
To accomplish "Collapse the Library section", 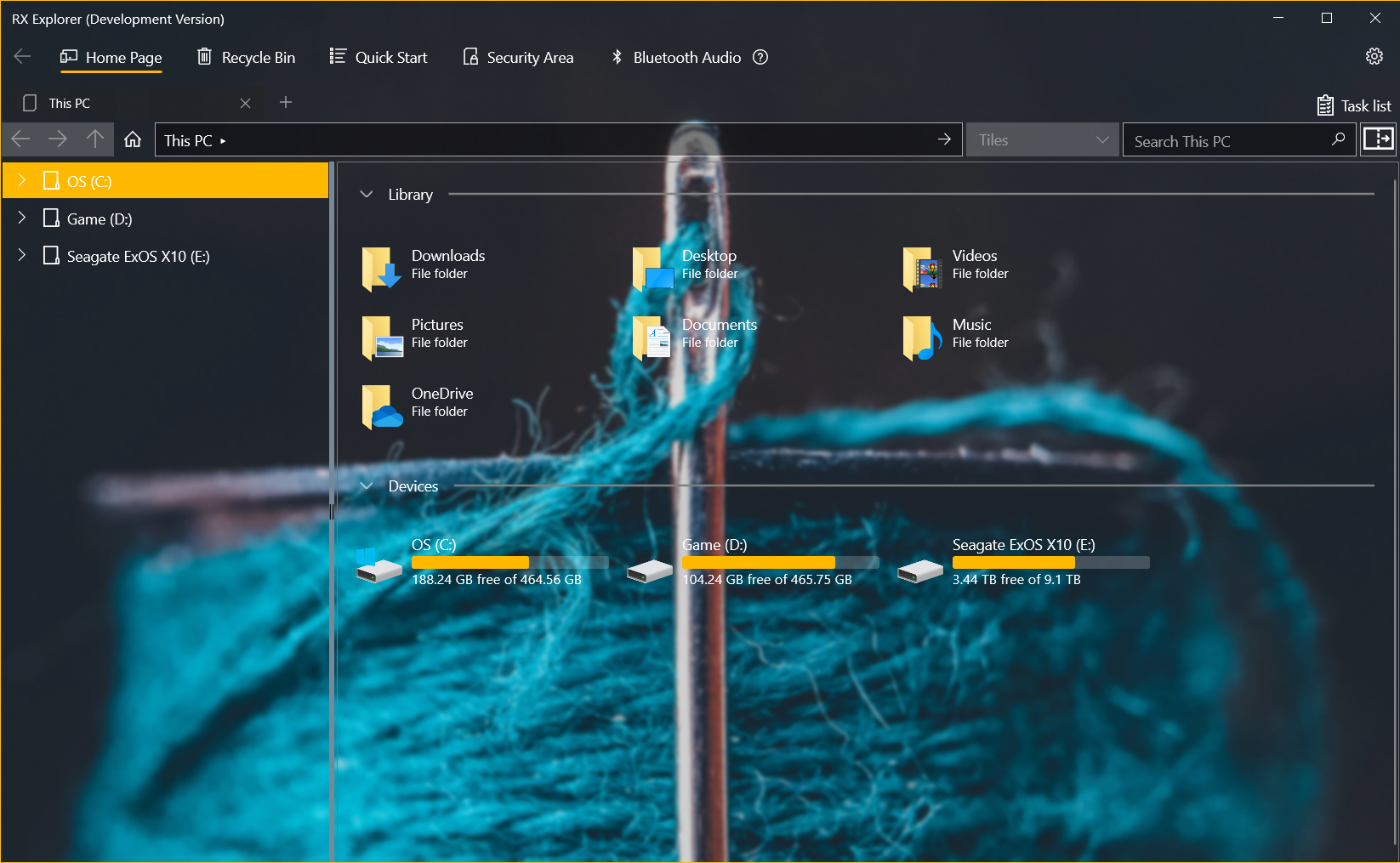I will (367, 194).
